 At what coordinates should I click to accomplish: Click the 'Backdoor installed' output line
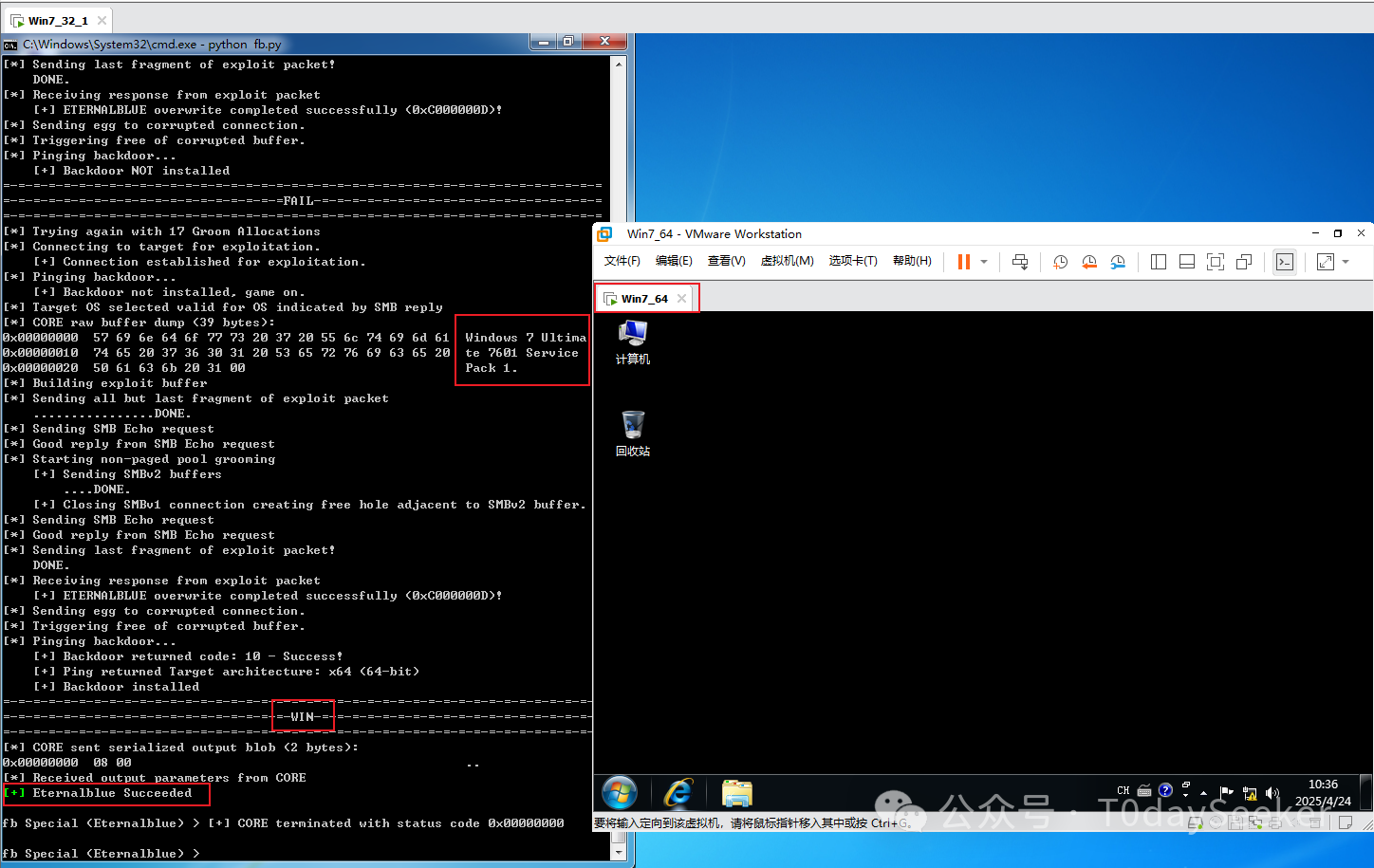pos(117,687)
